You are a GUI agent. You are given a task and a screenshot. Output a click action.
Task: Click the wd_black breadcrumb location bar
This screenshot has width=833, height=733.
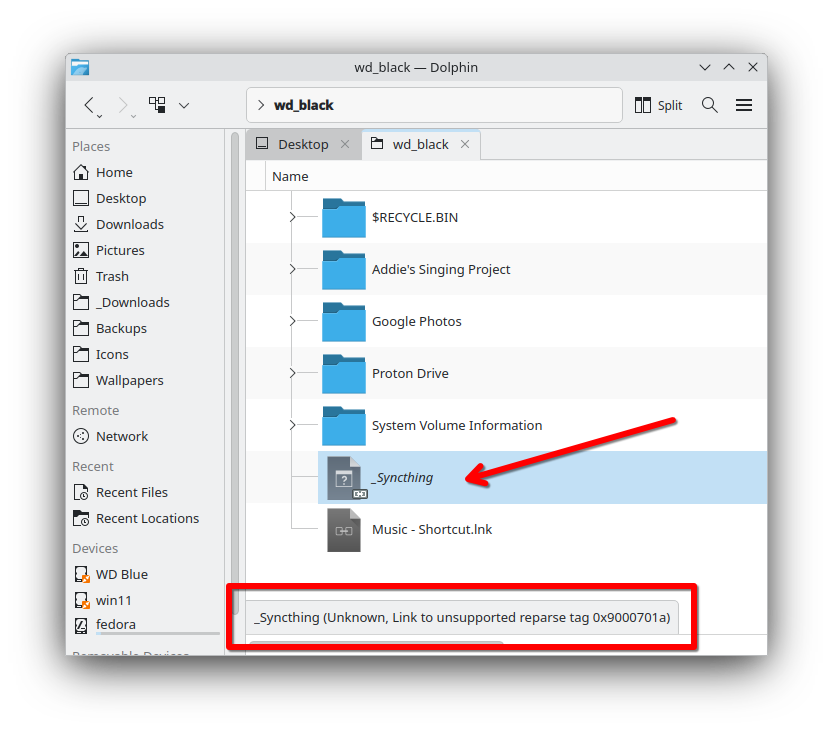(x=430, y=105)
